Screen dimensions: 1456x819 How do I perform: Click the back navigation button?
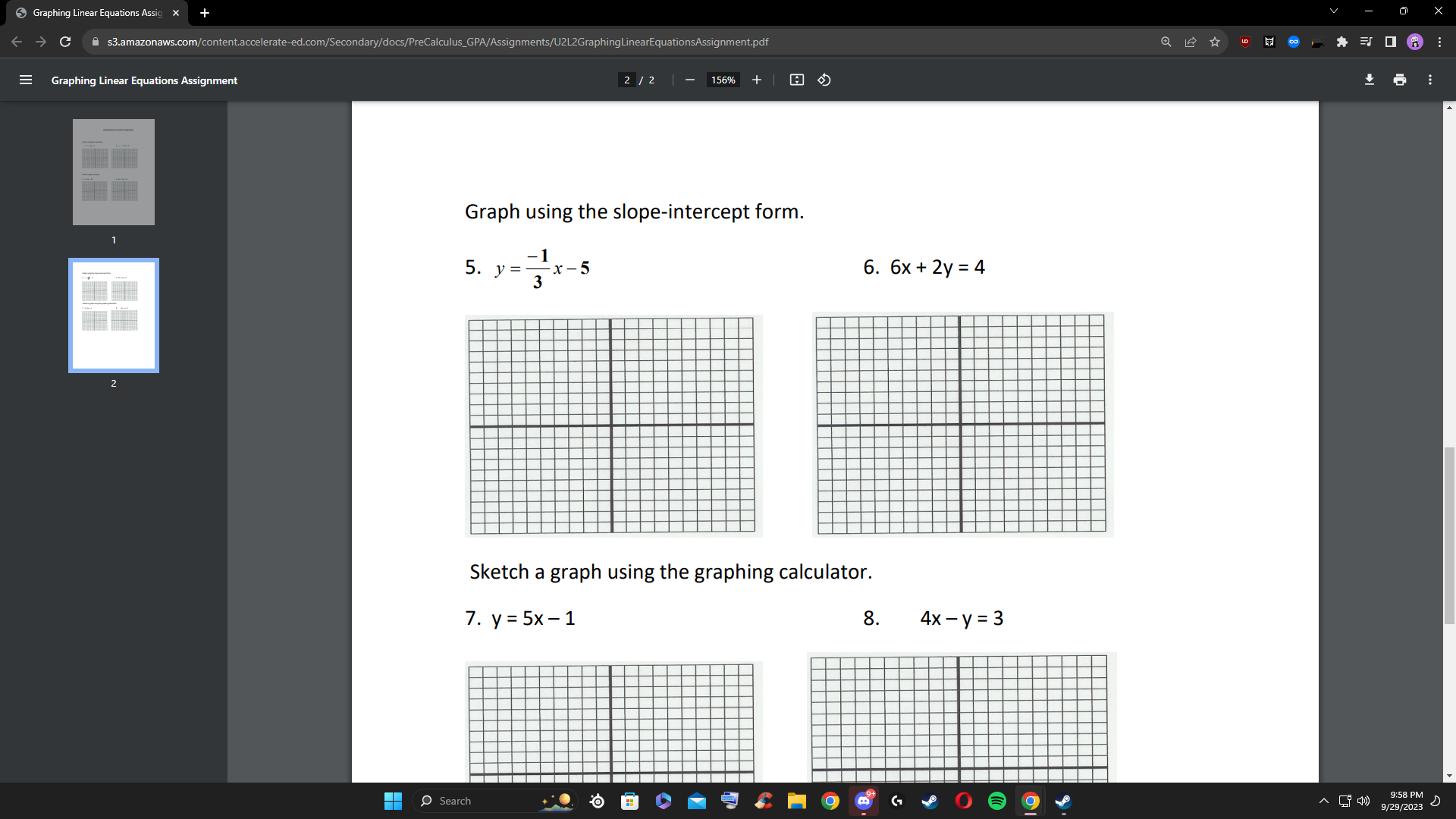point(16,42)
